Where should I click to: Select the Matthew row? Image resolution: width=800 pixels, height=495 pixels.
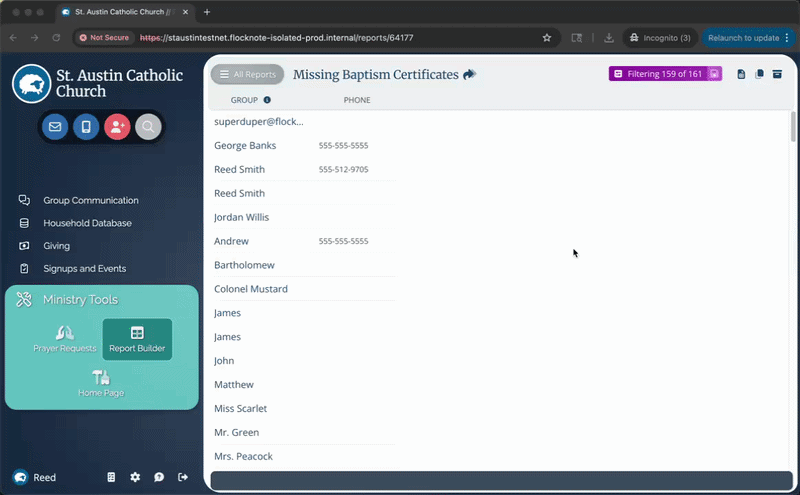pos(305,385)
